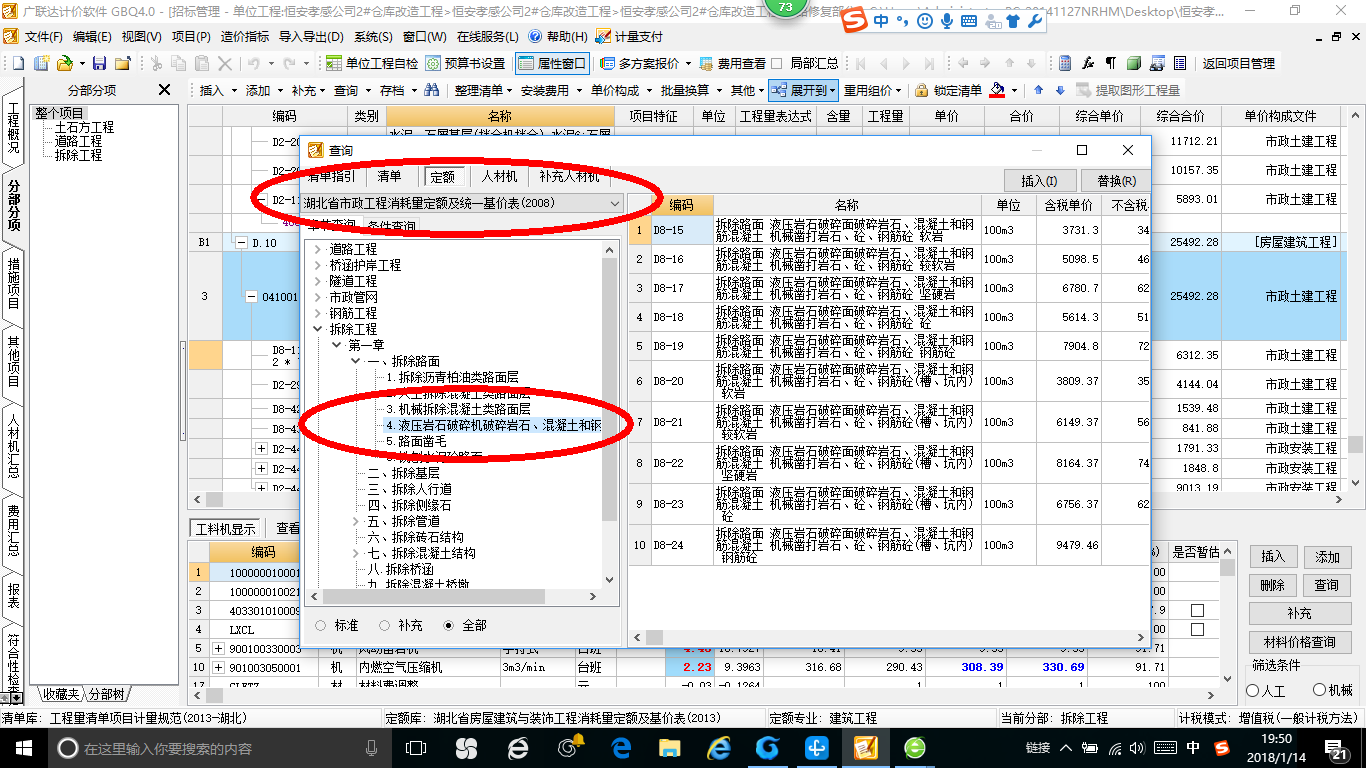Select 5.路面凿毛 tree item

417,441
